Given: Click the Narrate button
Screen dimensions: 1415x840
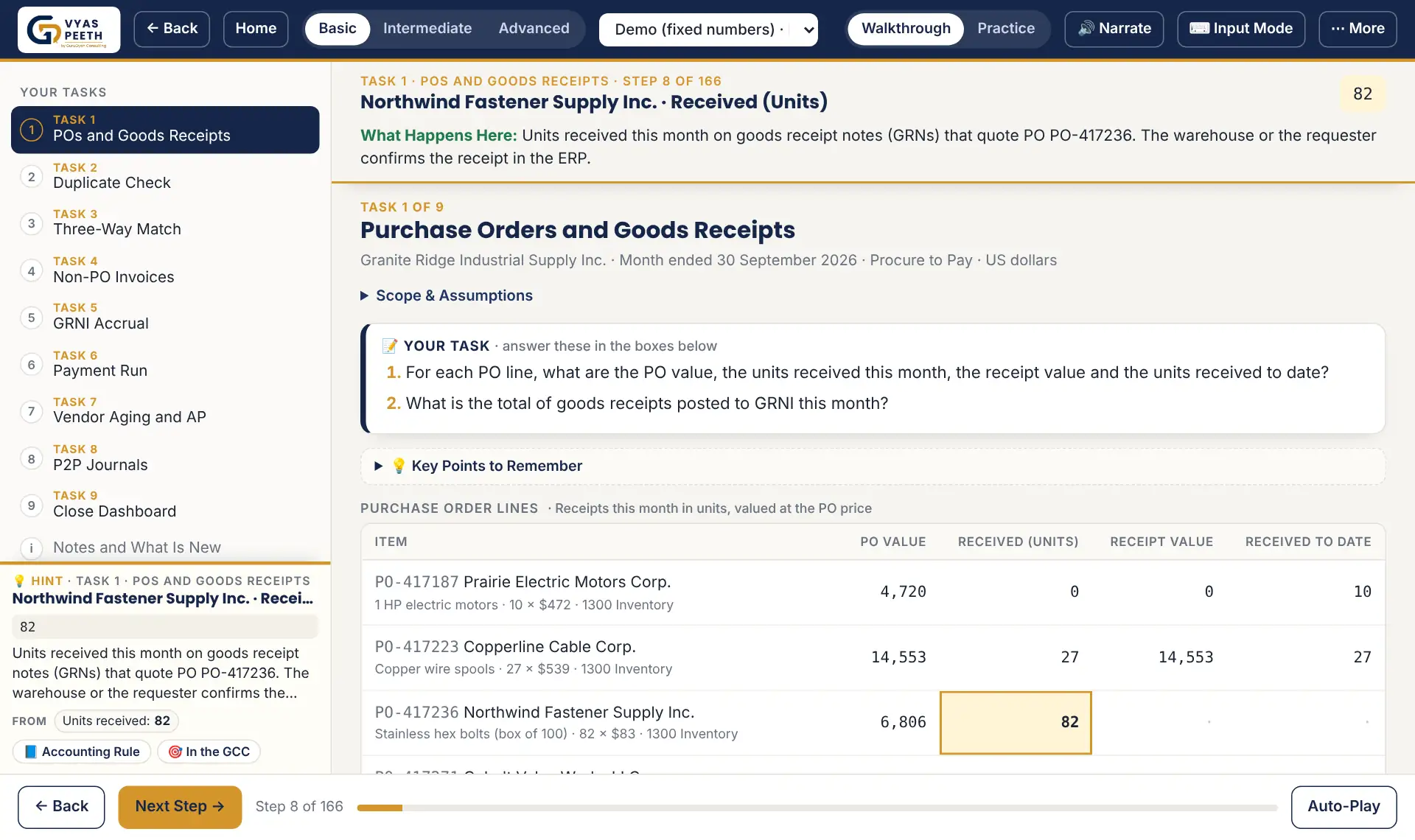Looking at the screenshot, I should (1114, 29).
